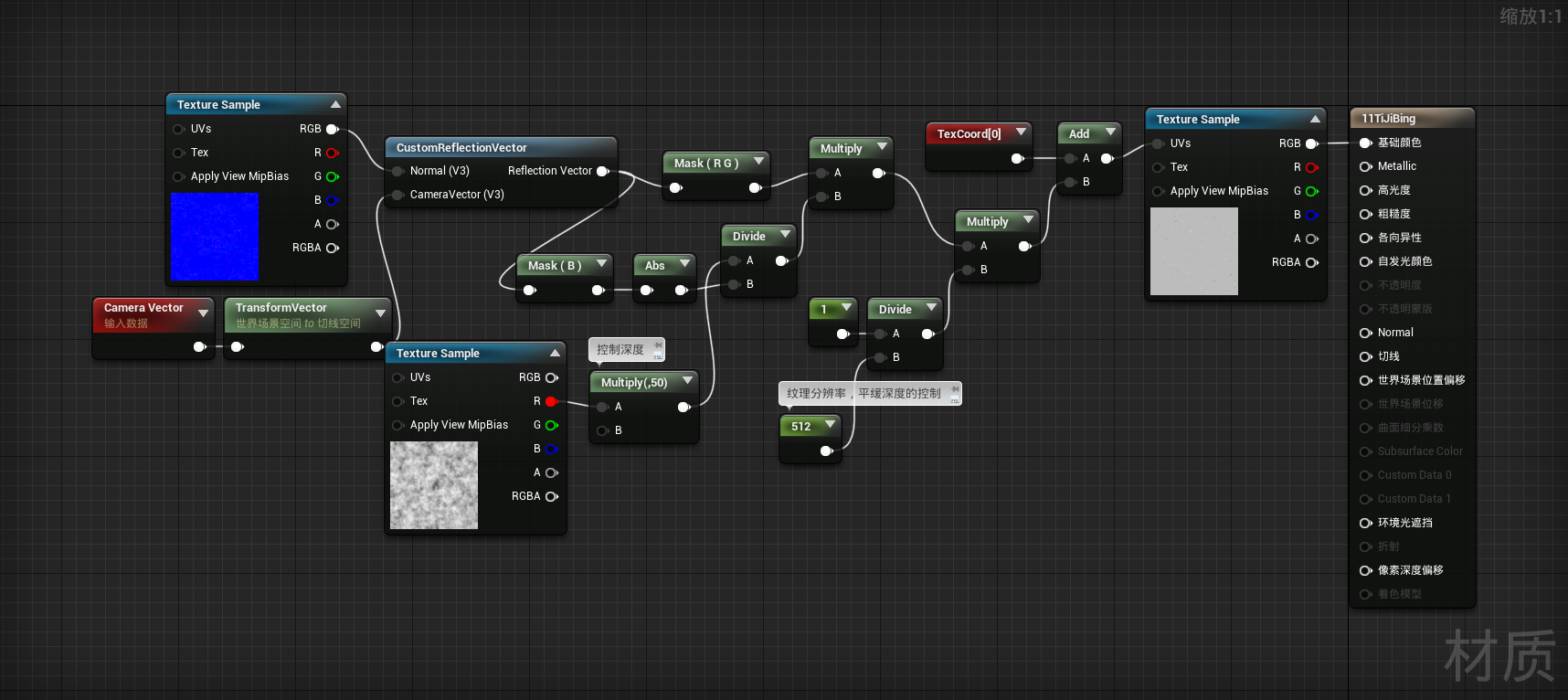The height and width of the screenshot is (700, 1568).
Task: Select the Normal pin on the 11TiJiBing node
Action: click(x=1366, y=333)
